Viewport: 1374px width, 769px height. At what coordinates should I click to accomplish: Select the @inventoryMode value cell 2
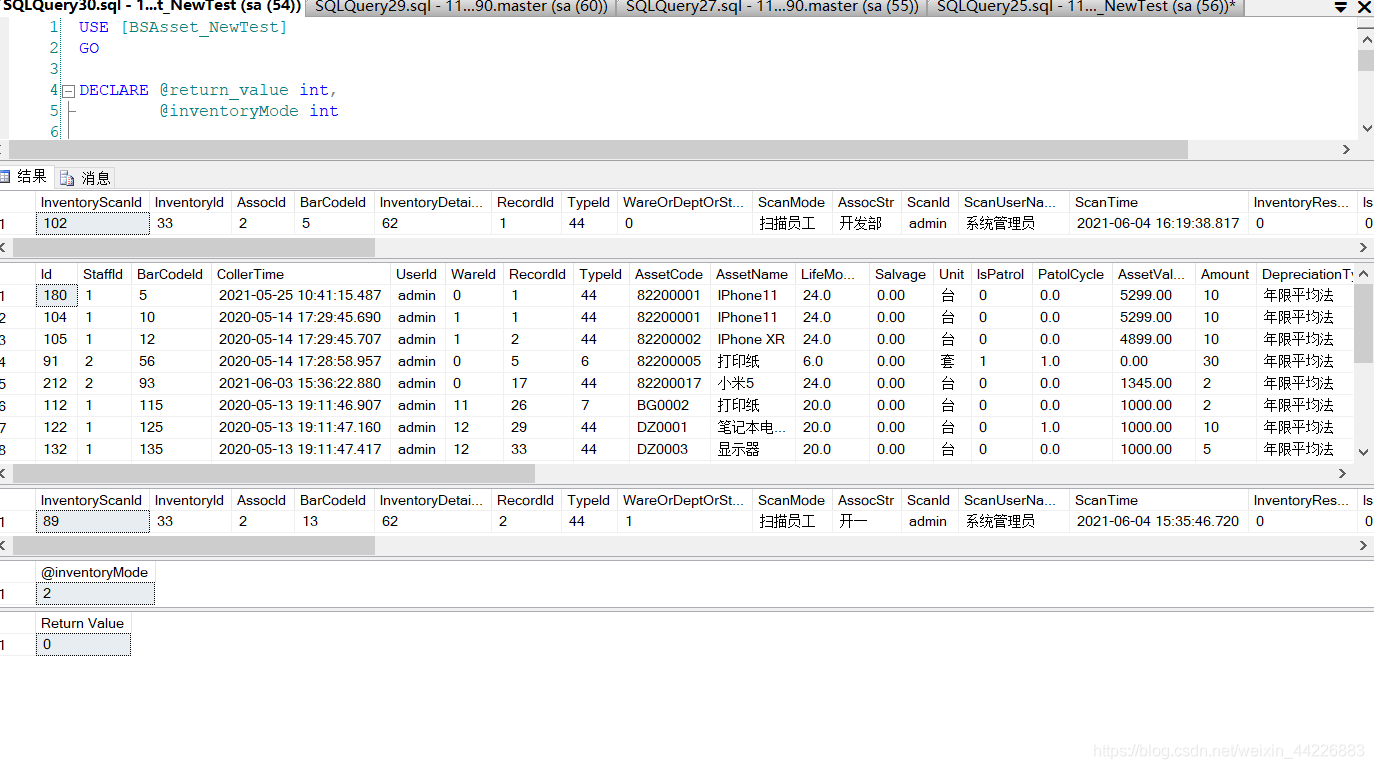(96, 593)
